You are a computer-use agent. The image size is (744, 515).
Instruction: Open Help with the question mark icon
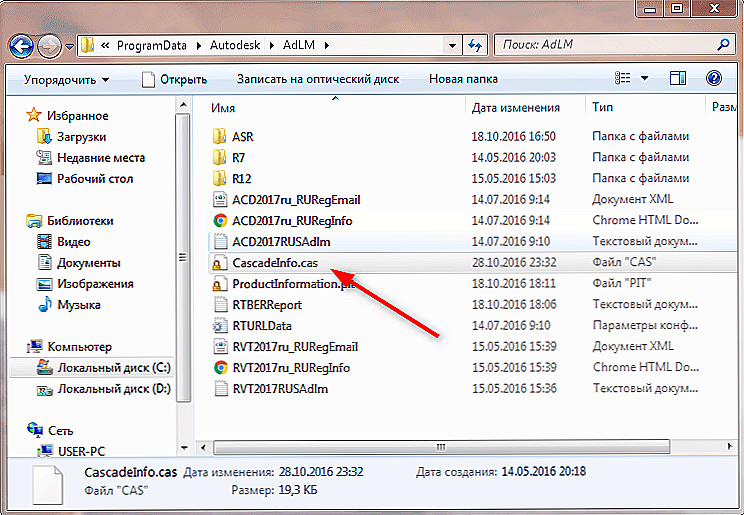pos(714,78)
